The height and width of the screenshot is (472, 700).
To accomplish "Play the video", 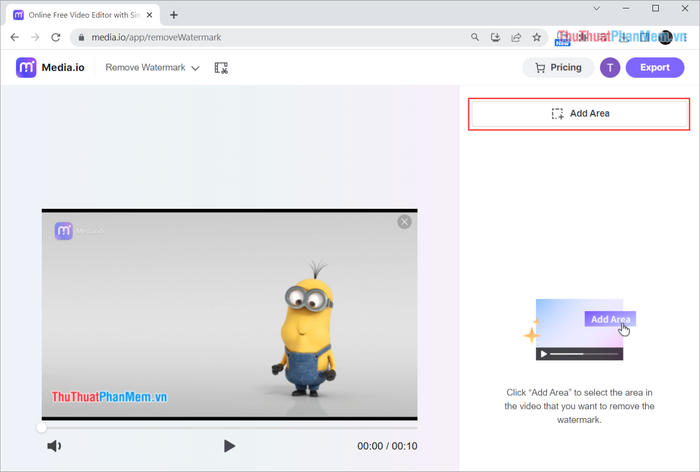I will click(229, 446).
